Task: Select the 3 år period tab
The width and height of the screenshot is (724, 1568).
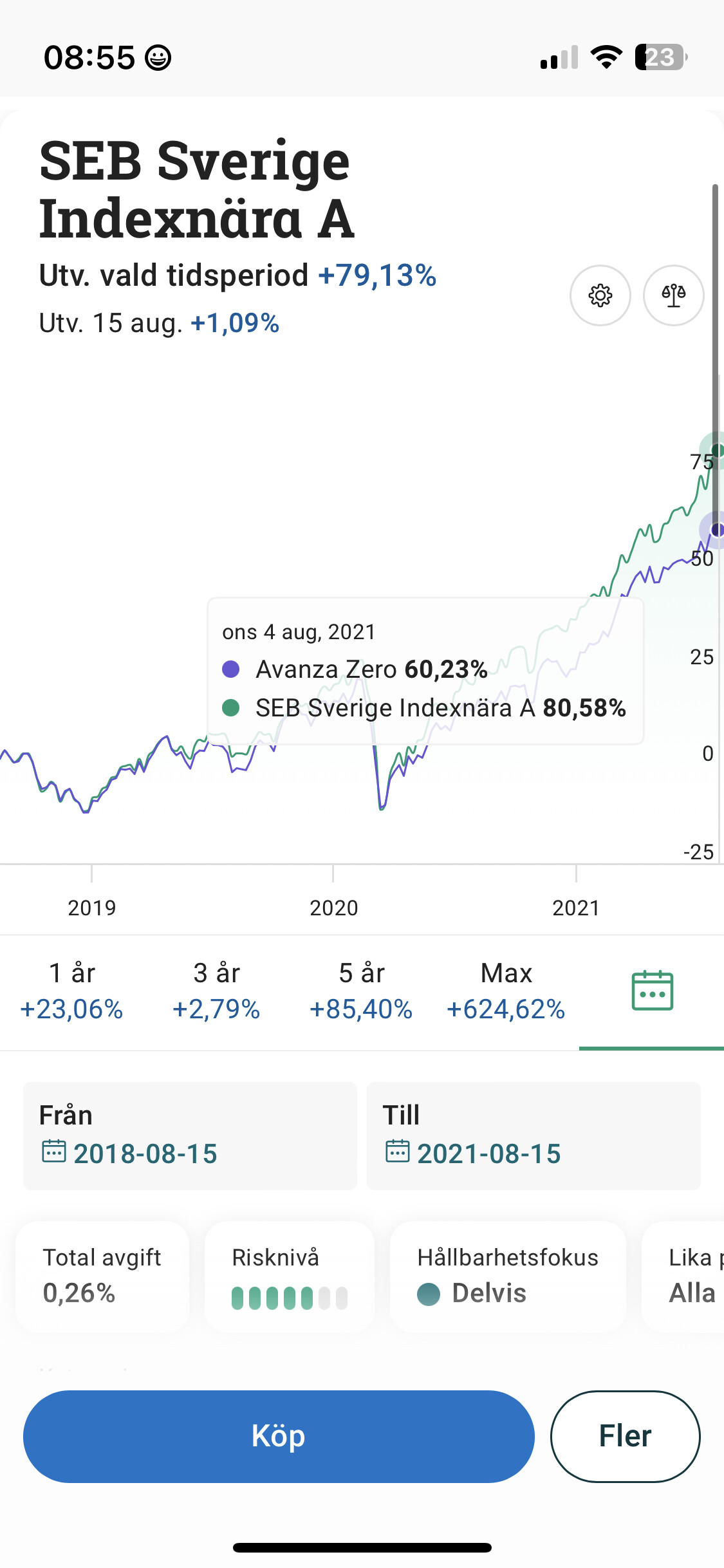Action: (216, 991)
